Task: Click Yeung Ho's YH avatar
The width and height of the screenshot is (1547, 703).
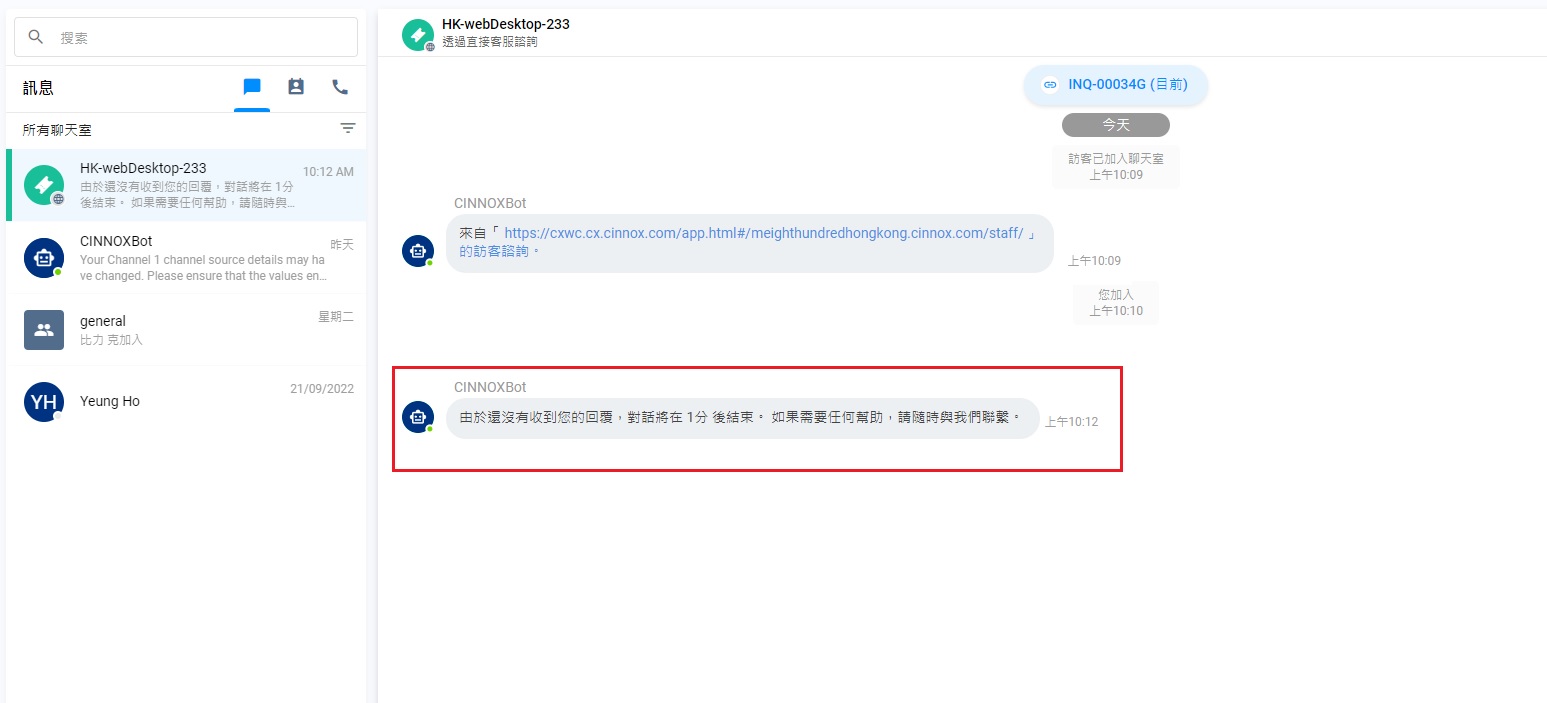Action: pos(43,401)
